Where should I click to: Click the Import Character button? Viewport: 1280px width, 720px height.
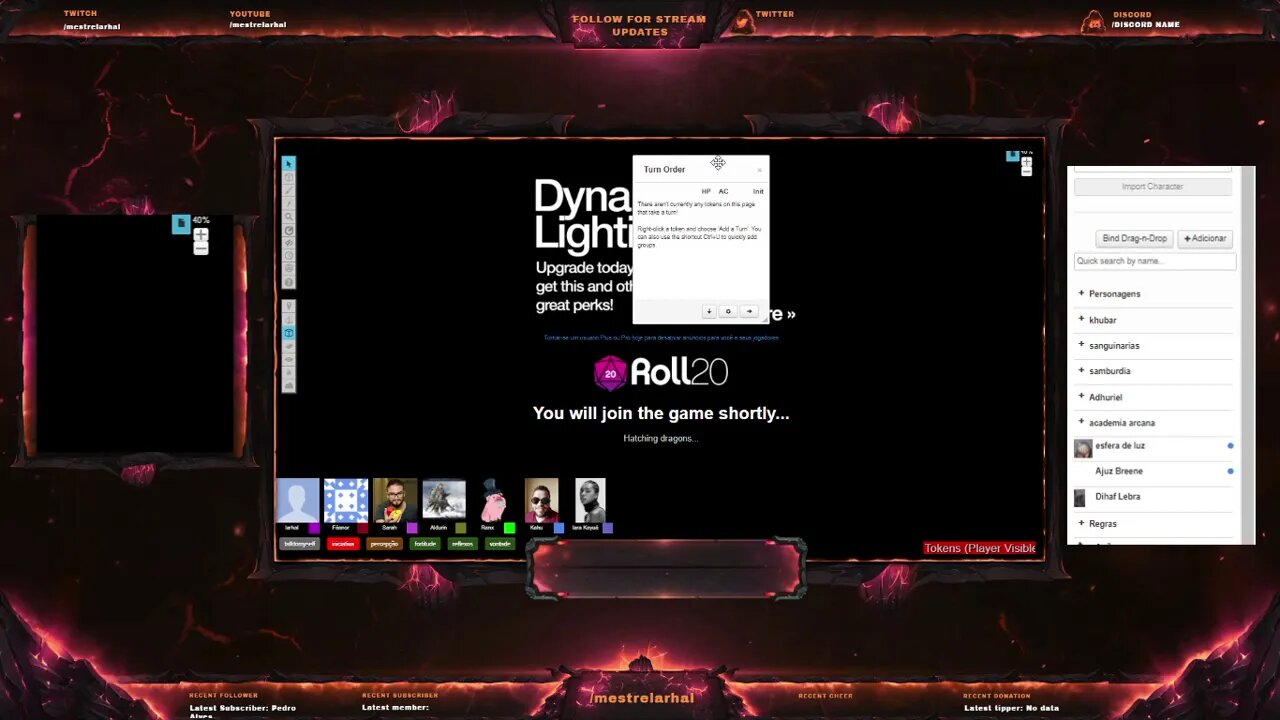(1152, 187)
